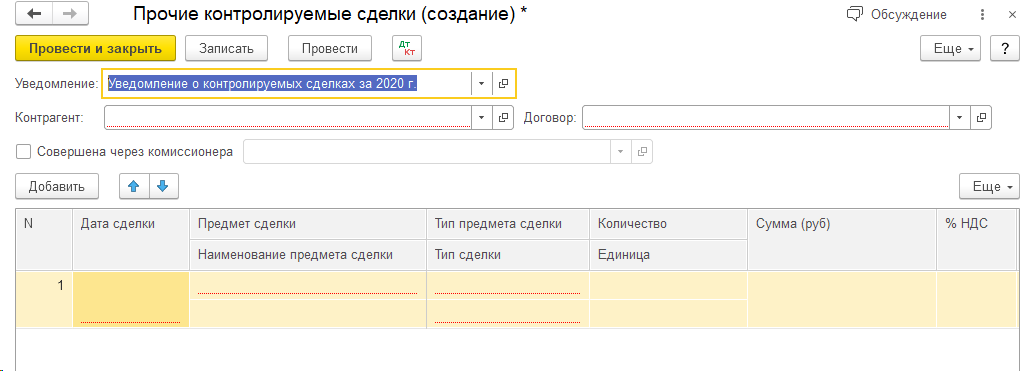
Task: Open the Обсуждение discussion panel
Action: coord(897,14)
